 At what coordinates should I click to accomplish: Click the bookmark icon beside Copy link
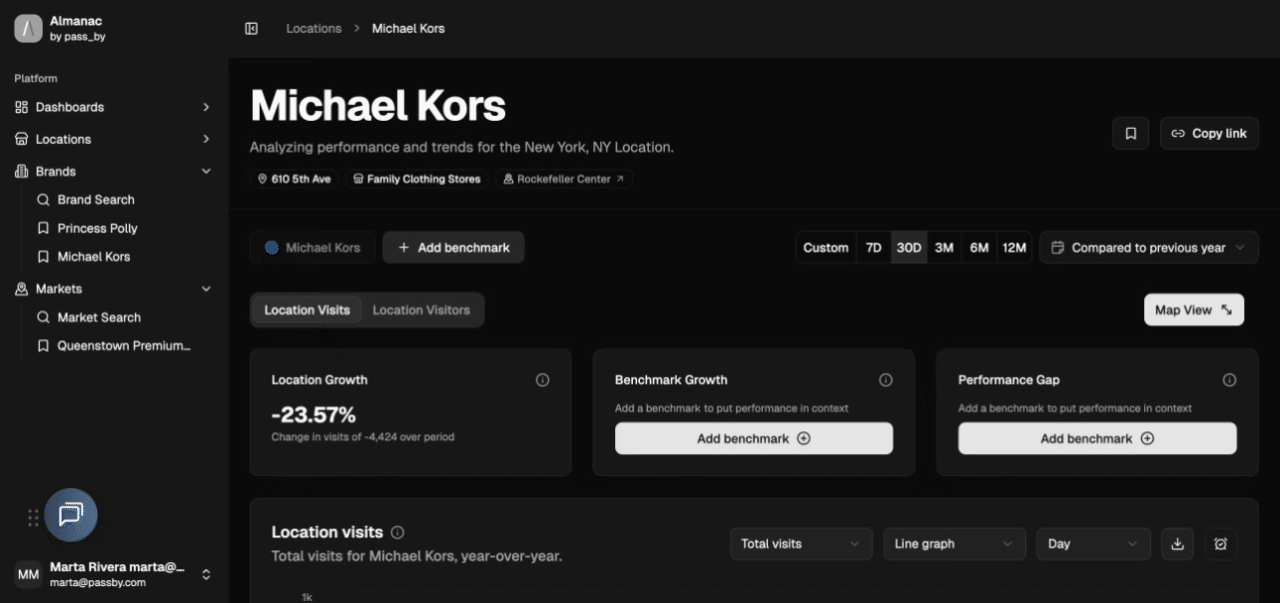[x=1131, y=133]
